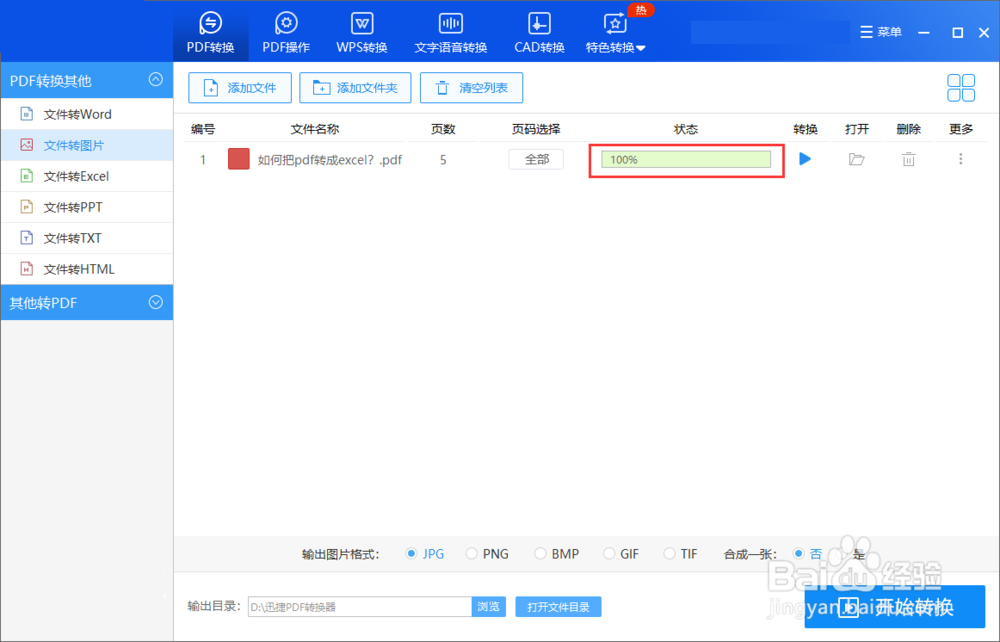Click the output directory path field
This screenshot has width=1000, height=642.
point(360,606)
